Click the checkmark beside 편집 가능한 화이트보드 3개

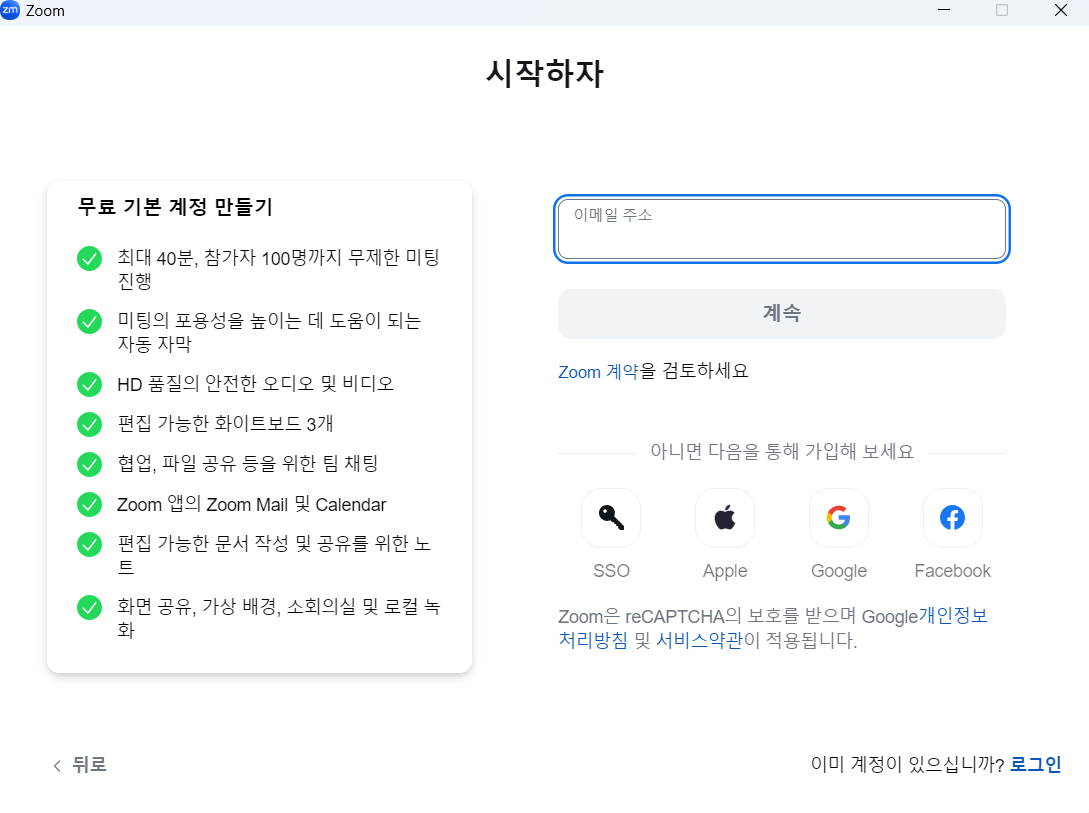[90, 424]
